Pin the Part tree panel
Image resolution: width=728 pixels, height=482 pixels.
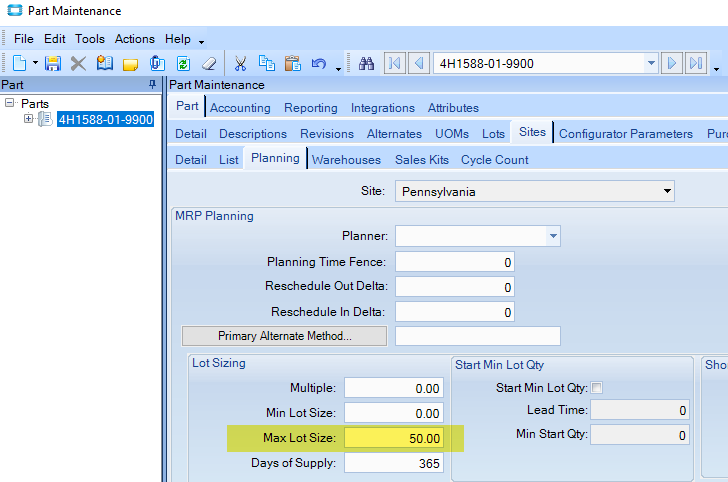tap(152, 84)
